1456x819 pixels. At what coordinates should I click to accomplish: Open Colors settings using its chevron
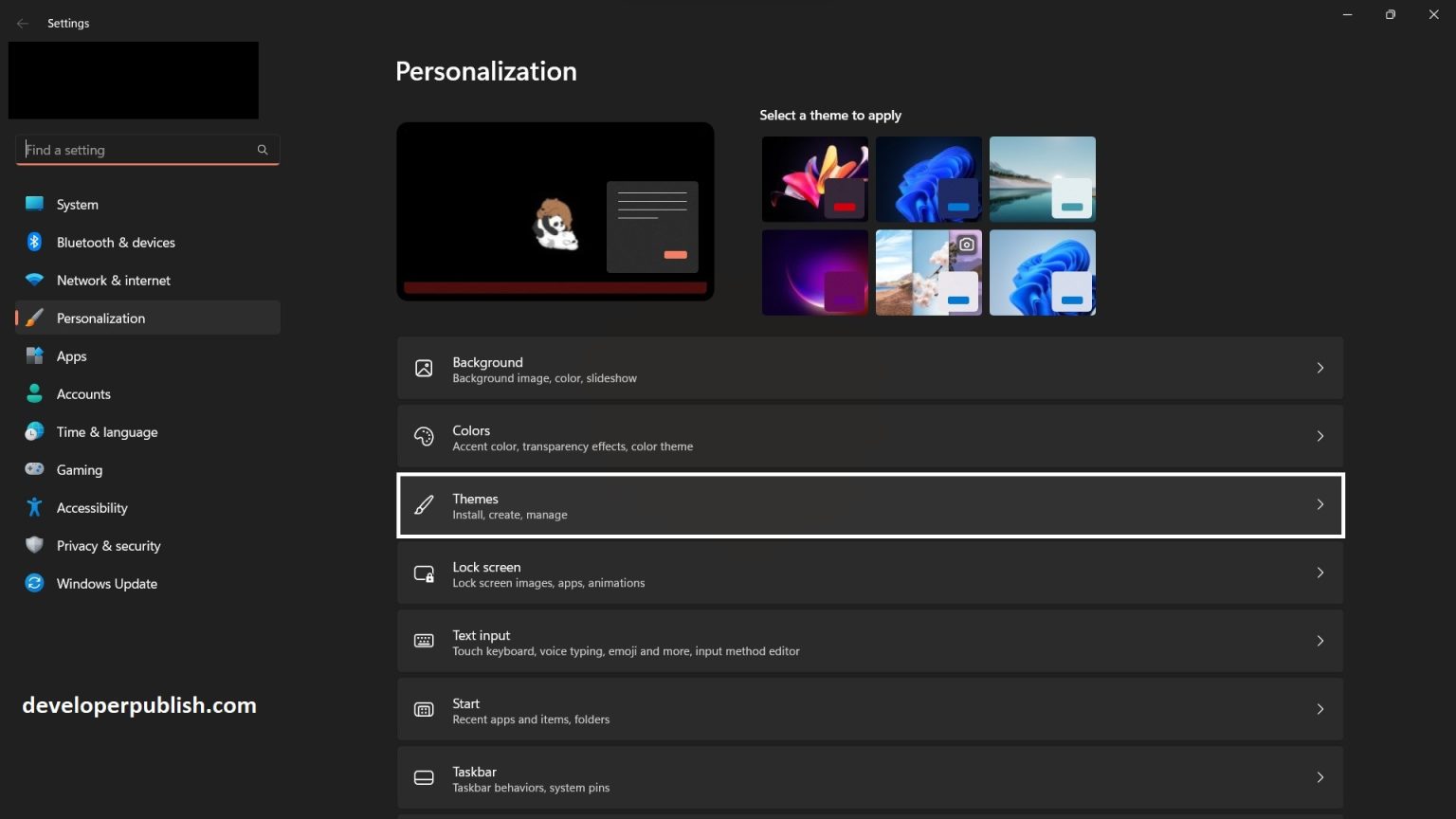[x=1320, y=436]
